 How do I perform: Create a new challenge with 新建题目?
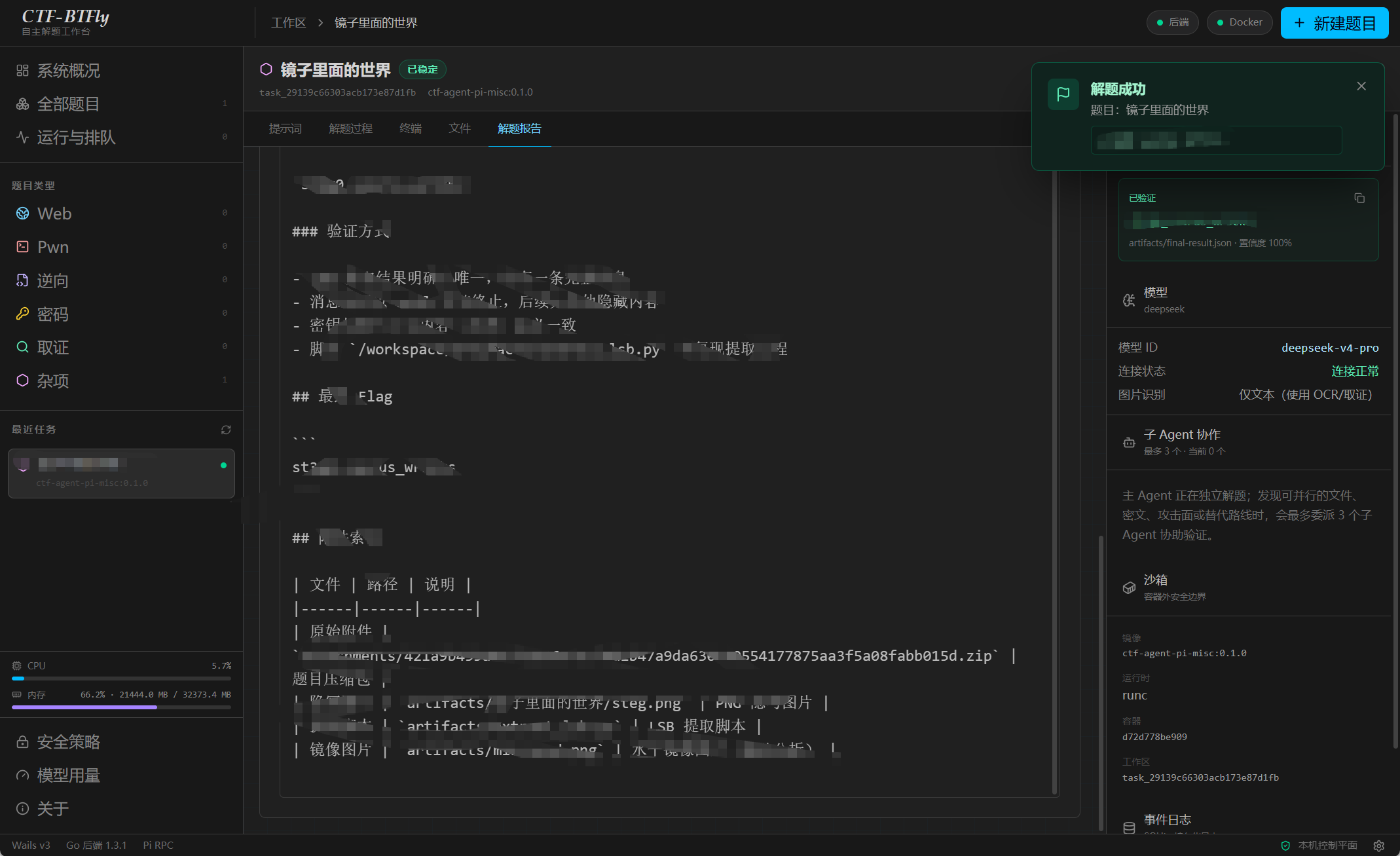pyautogui.click(x=1335, y=23)
